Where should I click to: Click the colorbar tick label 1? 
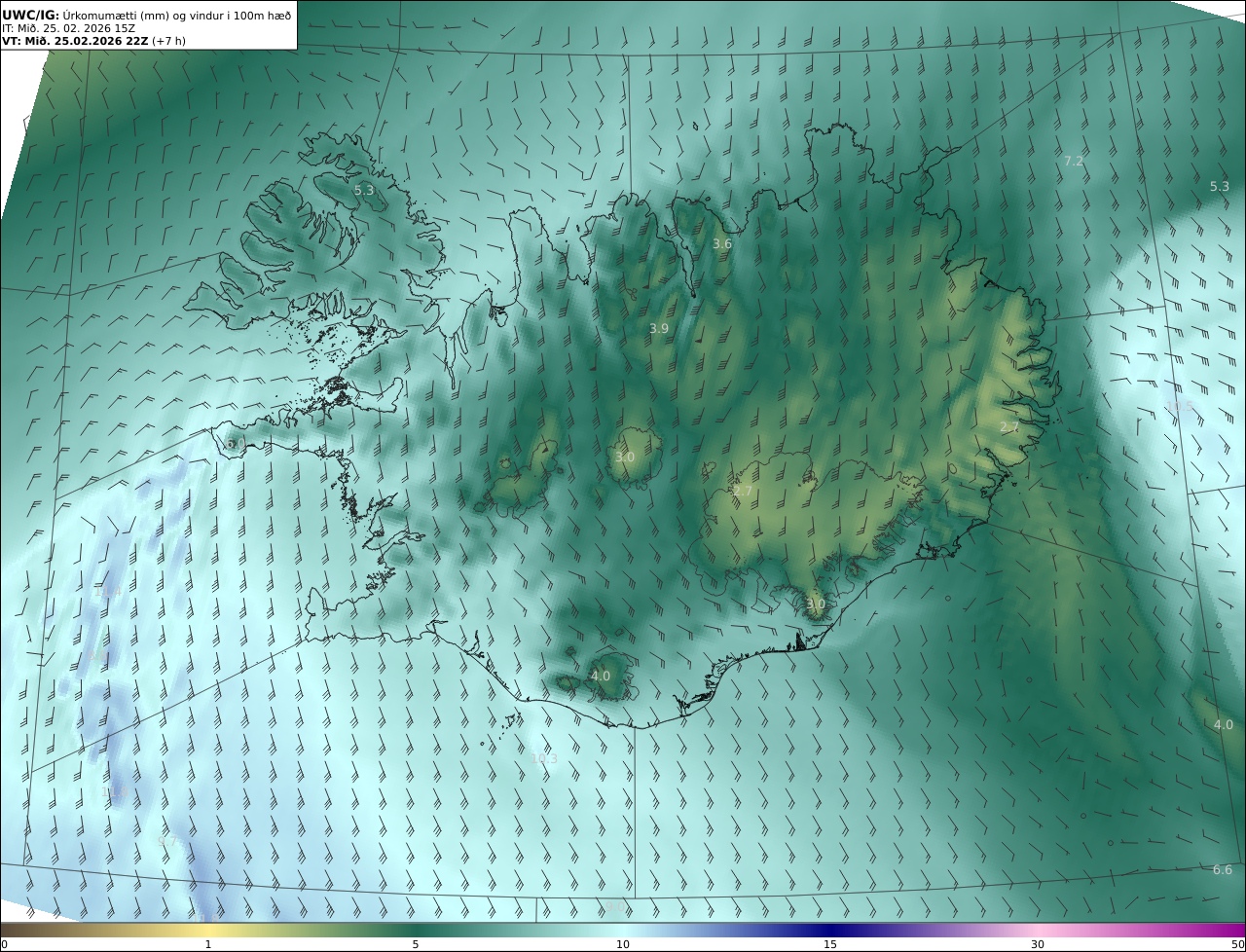[x=208, y=945]
